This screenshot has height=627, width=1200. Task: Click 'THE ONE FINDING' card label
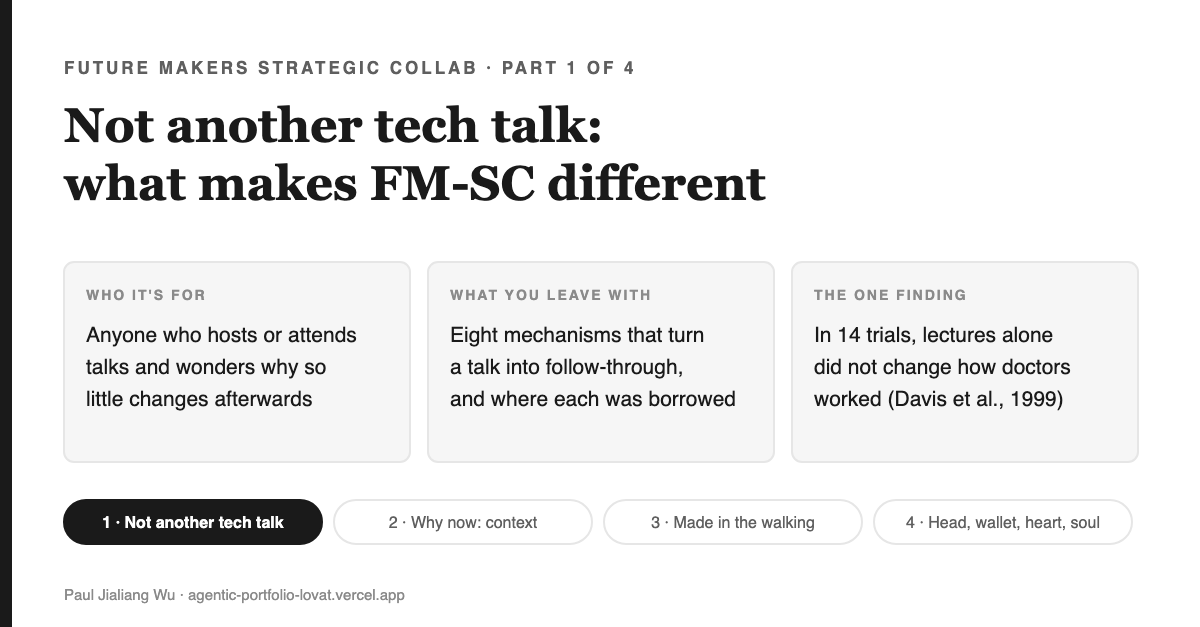pos(890,295)
